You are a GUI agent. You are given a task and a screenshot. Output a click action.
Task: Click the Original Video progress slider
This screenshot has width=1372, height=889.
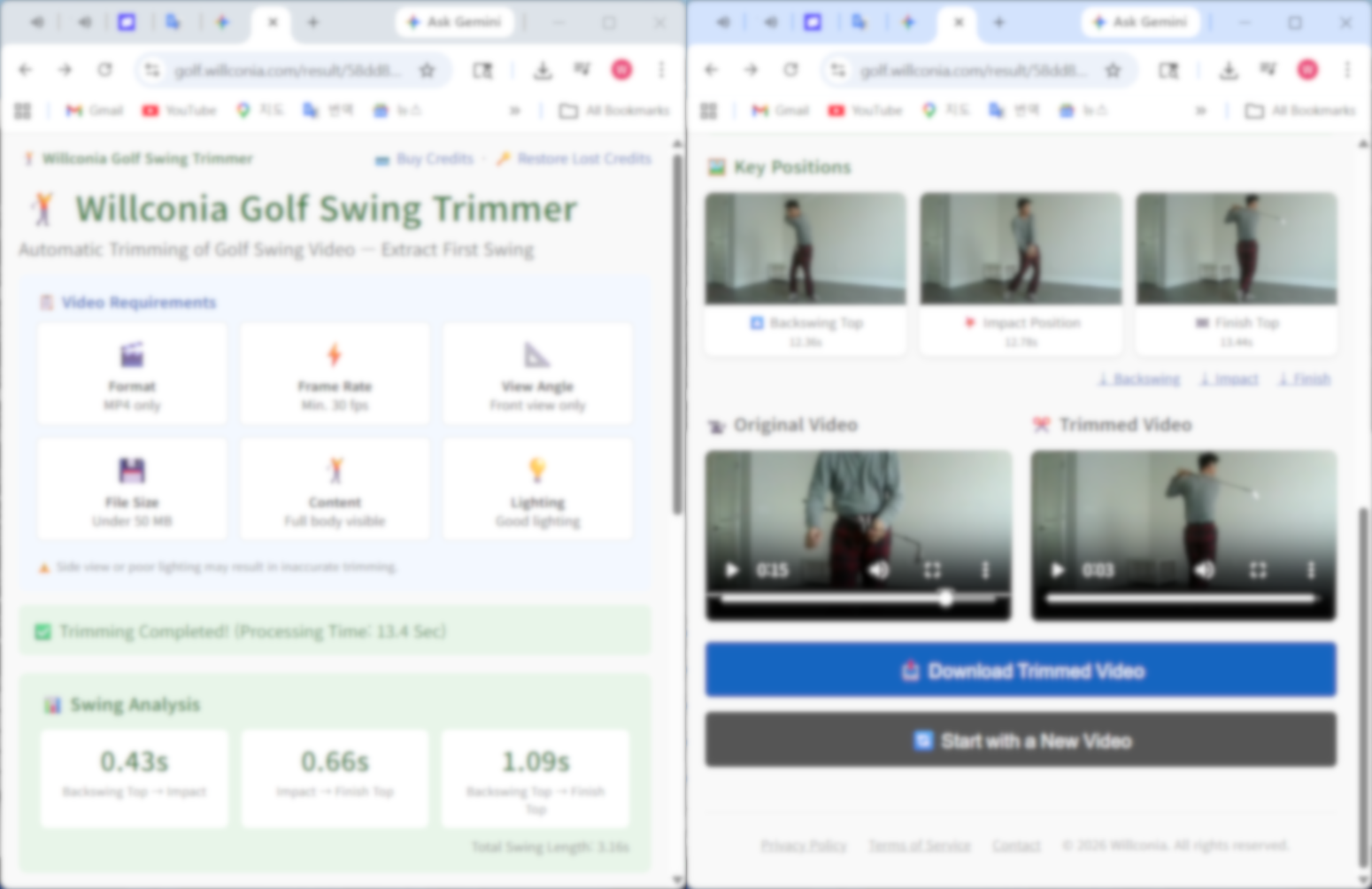pos(858,599)
